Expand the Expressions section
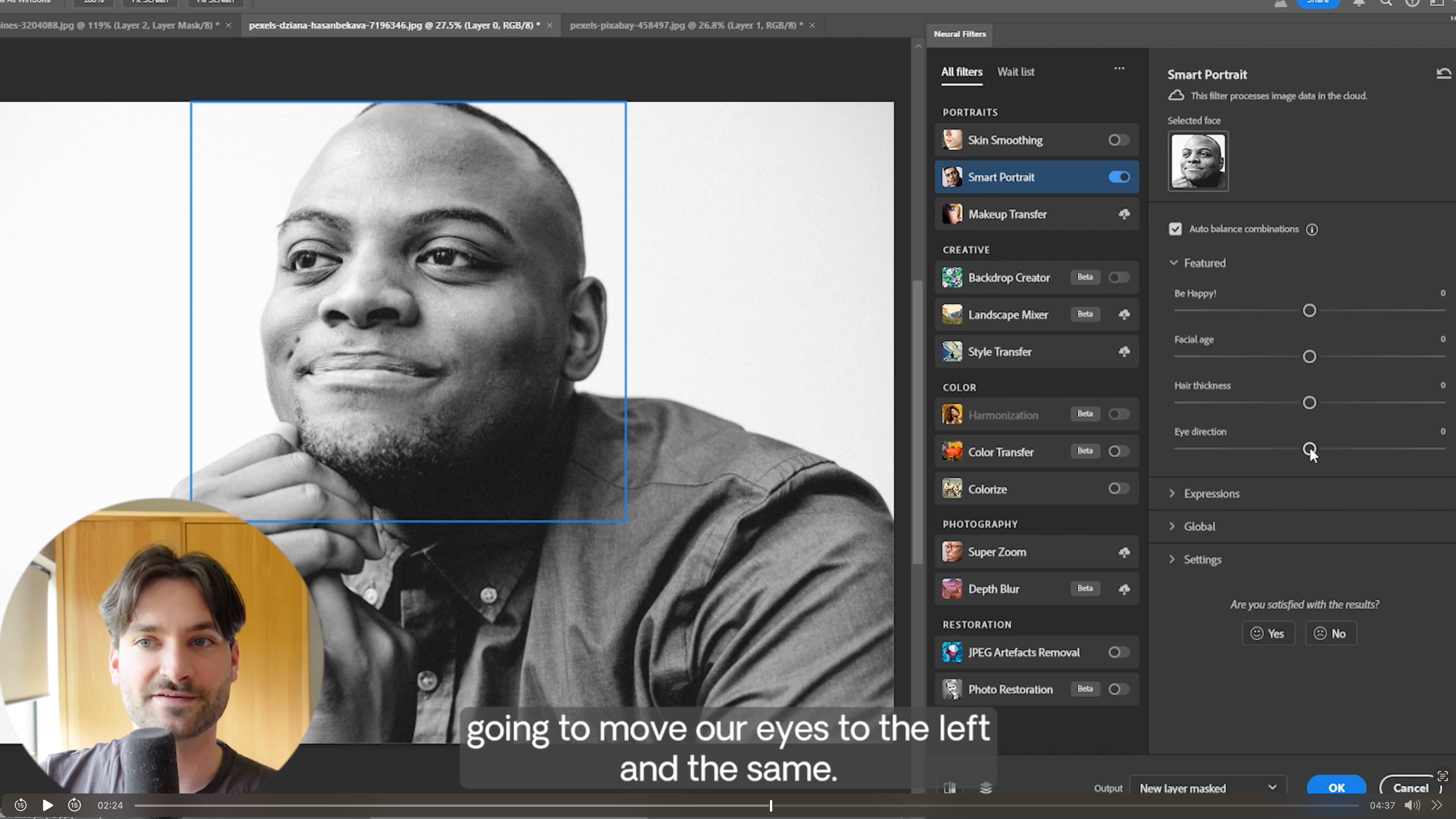The height and width of the screenshot is (819, 1456). pos(1172,493)
